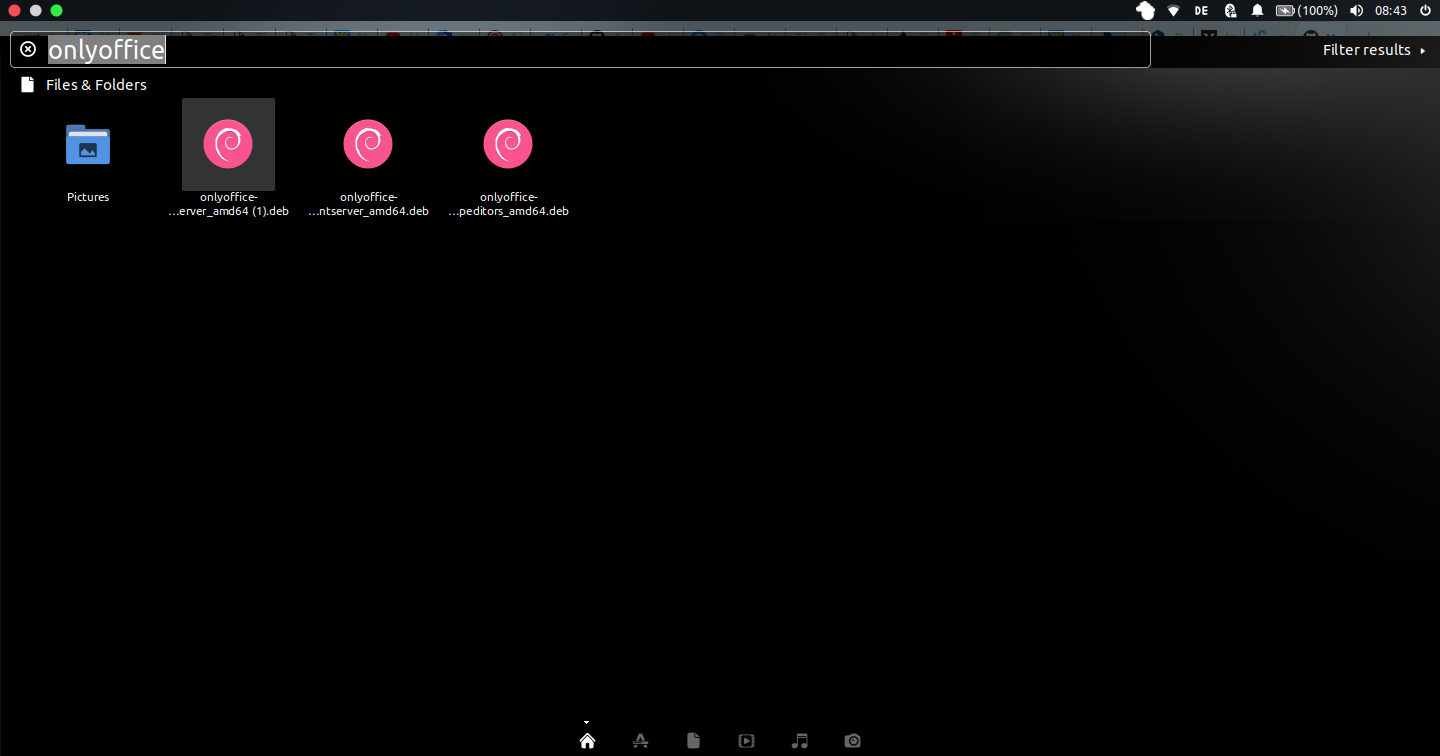Screen dimensions: 1440x756
Task: Open the Photos lens
Action: coord(853,740)
